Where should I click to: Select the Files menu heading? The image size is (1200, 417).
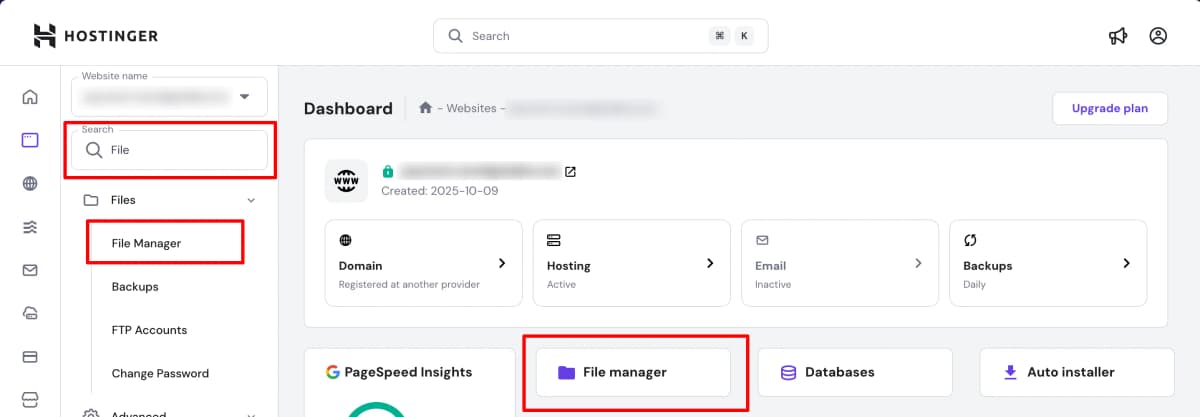coord(123,200)
